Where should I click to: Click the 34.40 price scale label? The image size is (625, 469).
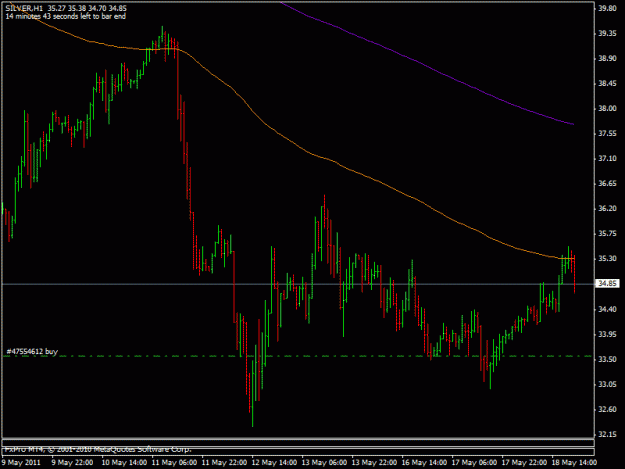(x=607, y=309)
